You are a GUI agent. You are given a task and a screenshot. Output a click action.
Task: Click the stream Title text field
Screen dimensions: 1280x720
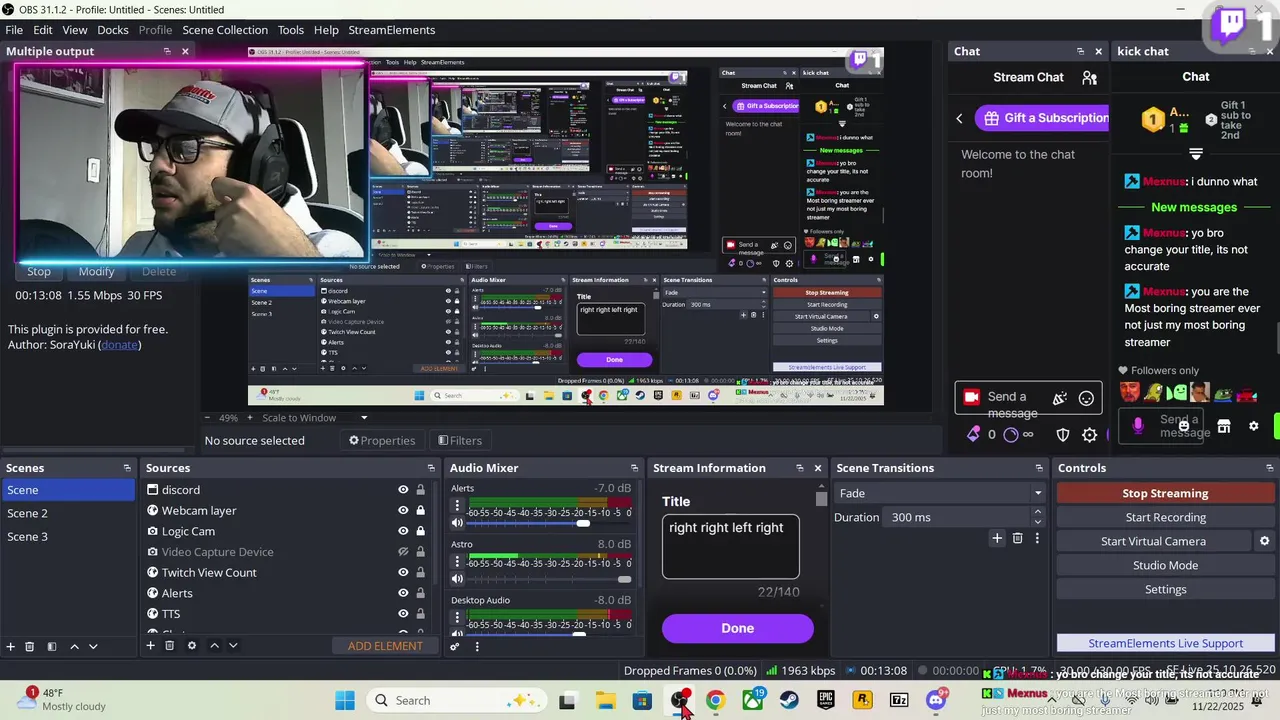coord(730,547)
